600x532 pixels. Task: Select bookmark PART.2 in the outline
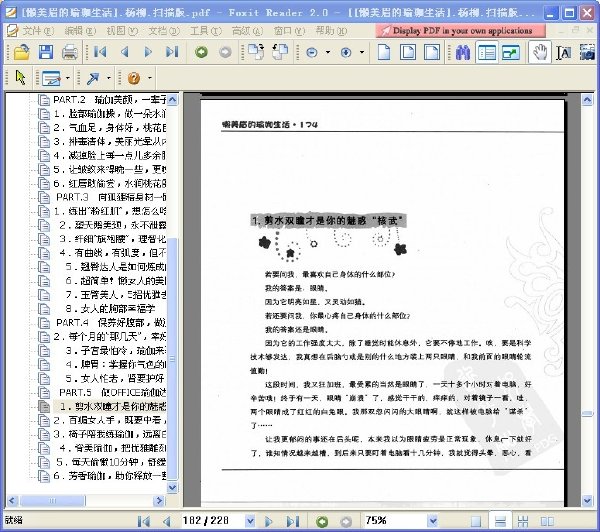click(x=109, y=100)
